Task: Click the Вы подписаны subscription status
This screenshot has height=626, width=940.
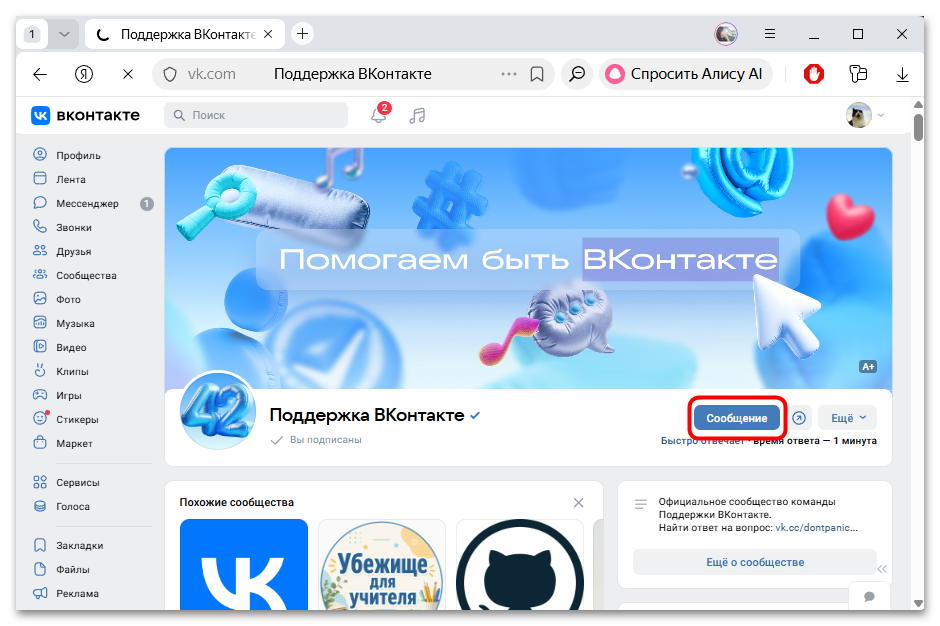Action: pos(317,440)
